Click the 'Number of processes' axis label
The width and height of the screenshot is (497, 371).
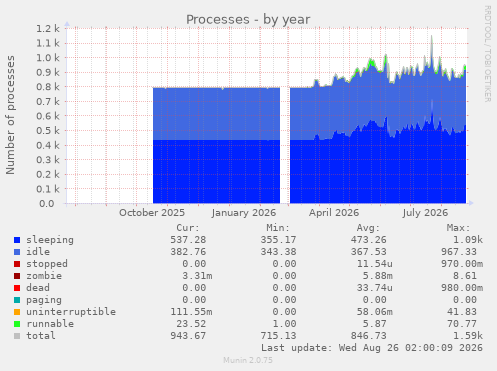[10, 115]
